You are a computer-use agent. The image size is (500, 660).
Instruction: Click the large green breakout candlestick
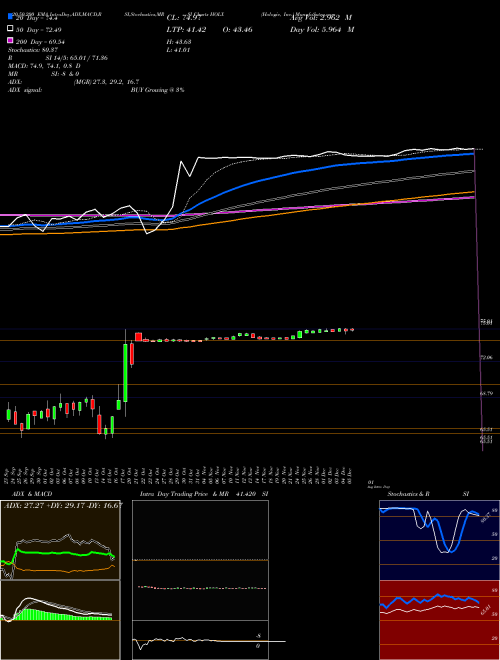125,373
